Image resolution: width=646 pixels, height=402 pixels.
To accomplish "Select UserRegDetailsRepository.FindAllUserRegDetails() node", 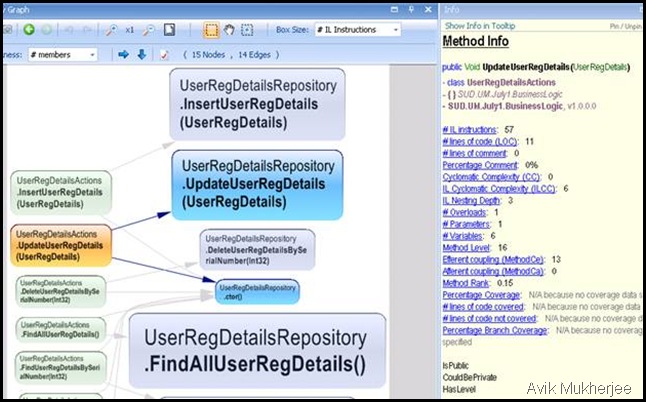I will tap(257, 351).
